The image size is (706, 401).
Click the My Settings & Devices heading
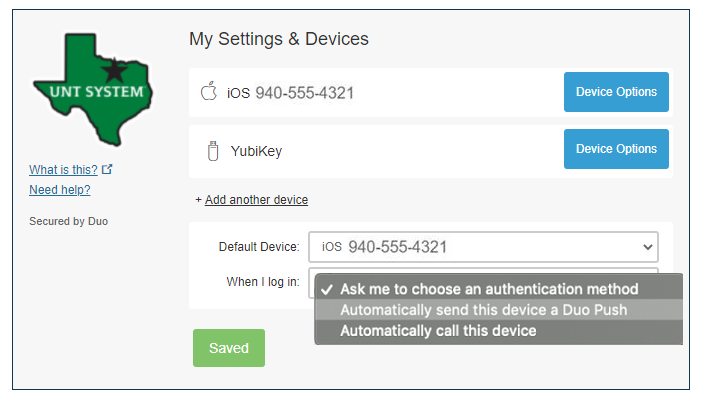pos(279,39)
